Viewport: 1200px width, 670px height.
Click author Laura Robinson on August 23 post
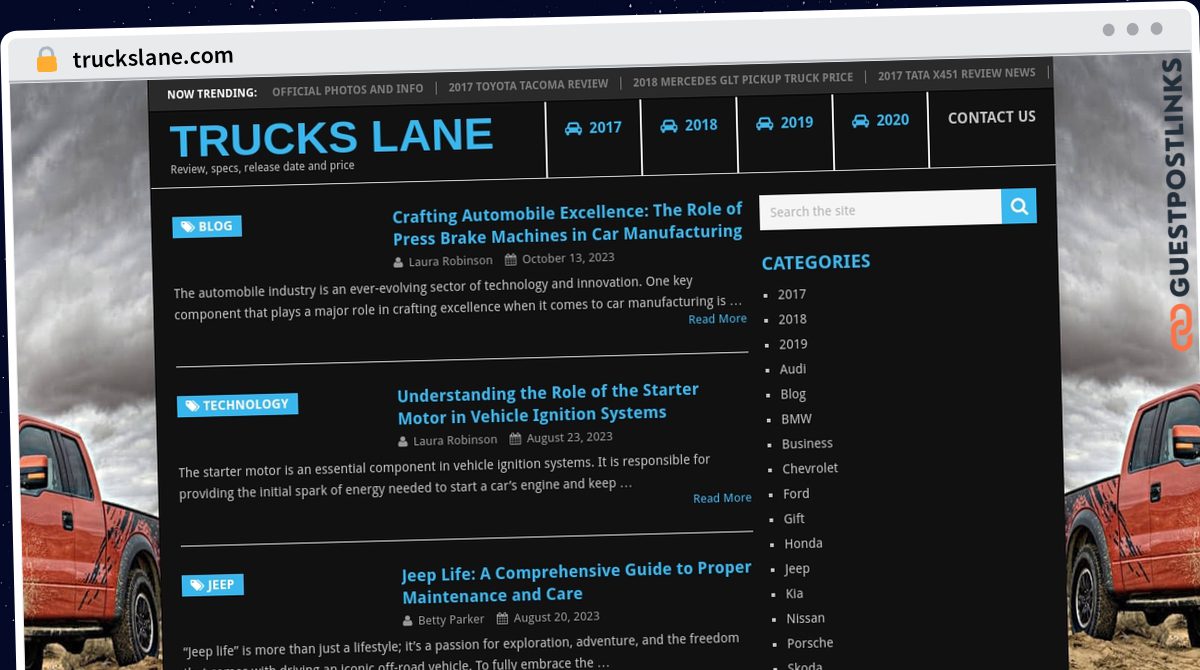(455, 440)
